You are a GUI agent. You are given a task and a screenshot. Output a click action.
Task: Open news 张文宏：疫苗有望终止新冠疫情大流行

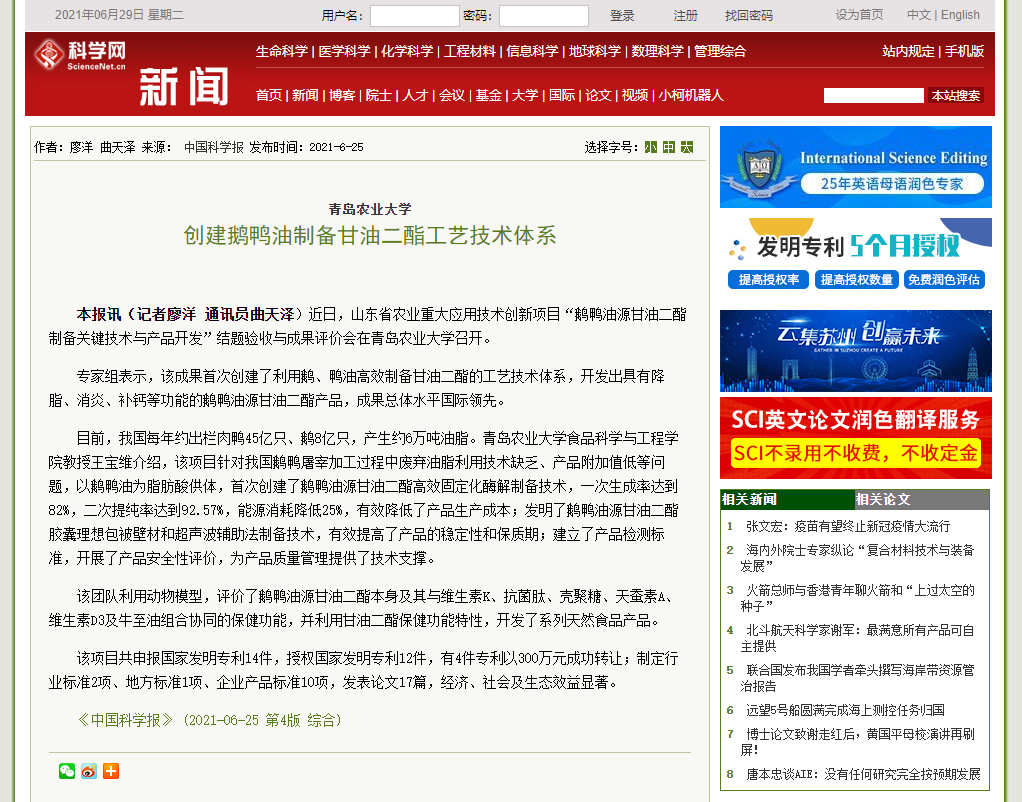point(848,526)
